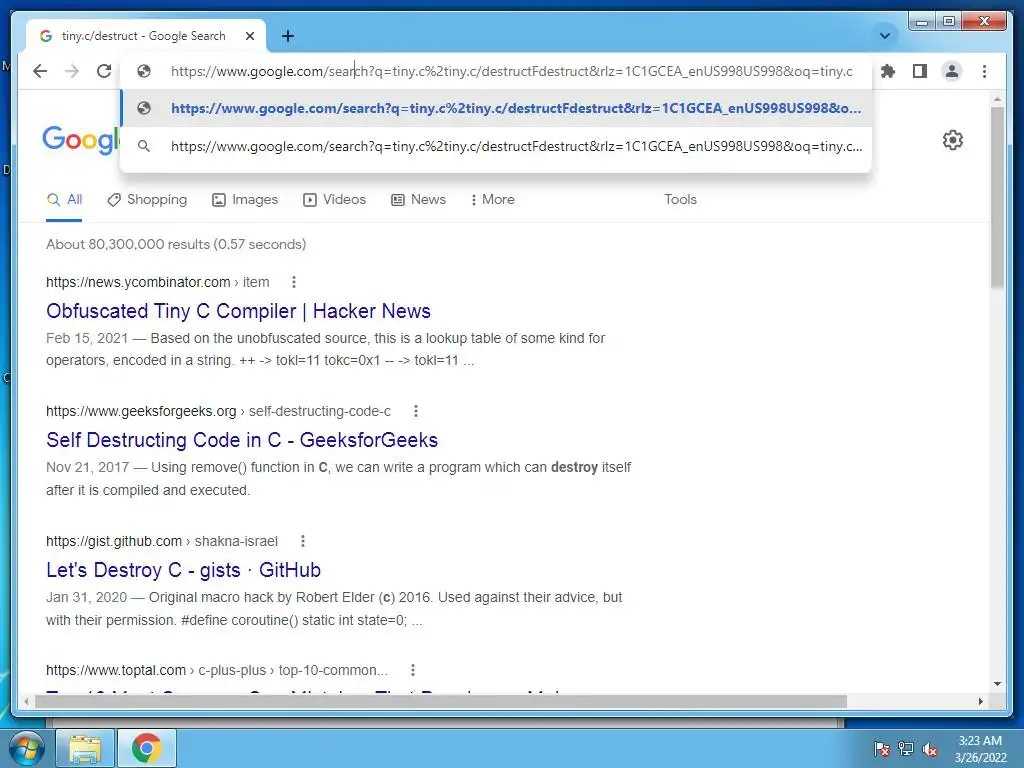Close the tiny.c/destruct Google Search tab
This screenshot has height=768, width=1024.
(x=249, y=36)
